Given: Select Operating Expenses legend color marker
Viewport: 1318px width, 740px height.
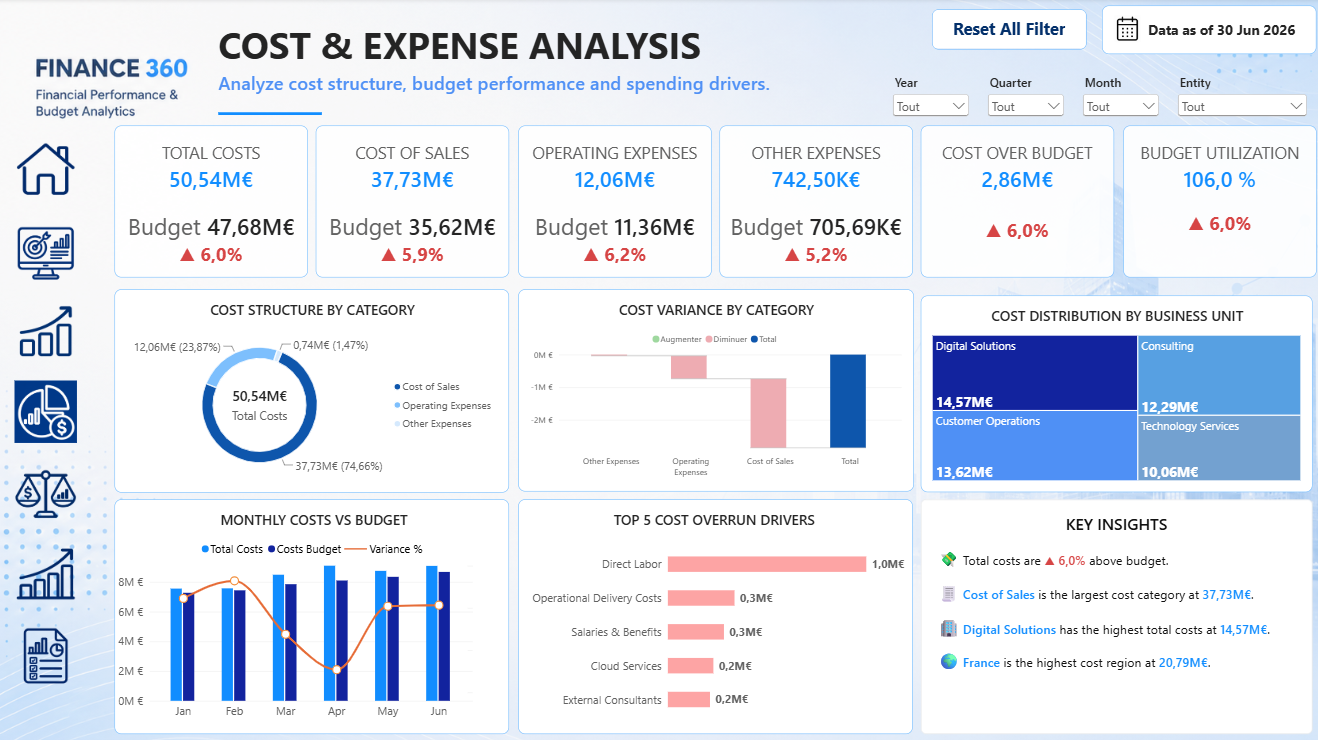Looking at the screenshot, I should (397, 406).
